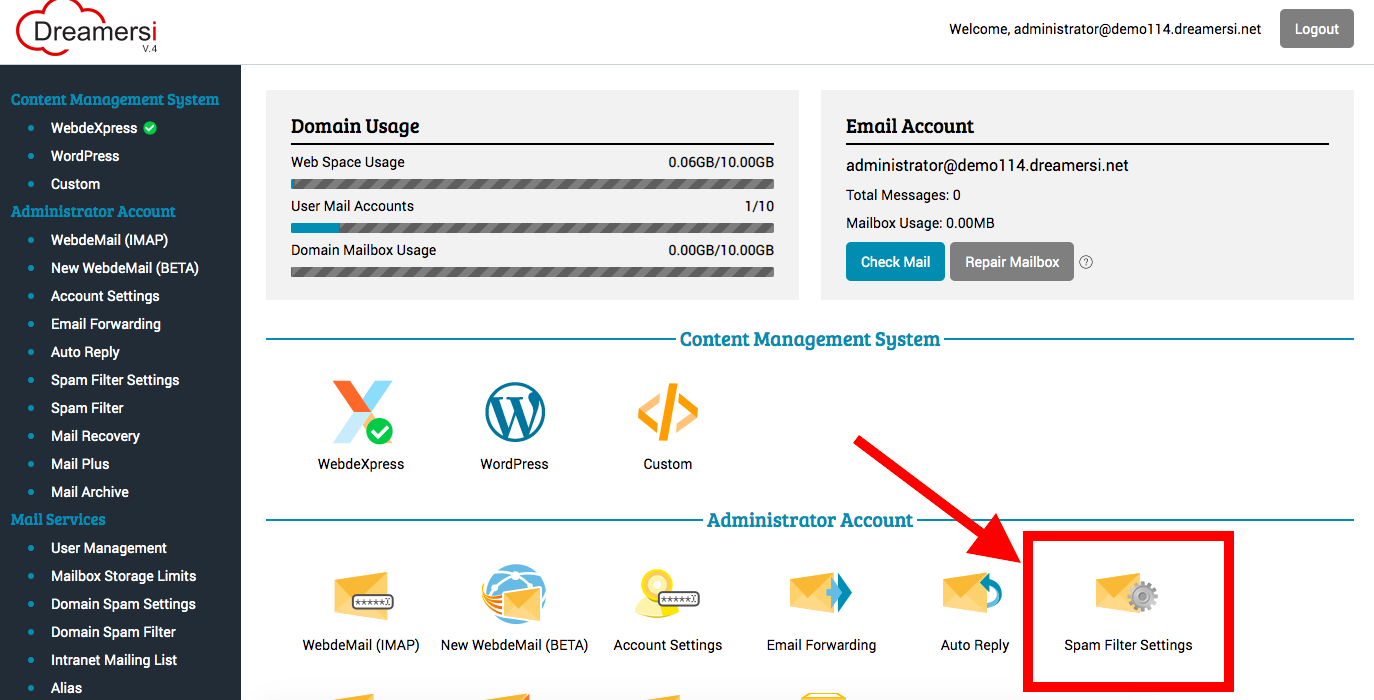
Task: Click the Repair Mailbox button
Action: tap(1012, 262)
